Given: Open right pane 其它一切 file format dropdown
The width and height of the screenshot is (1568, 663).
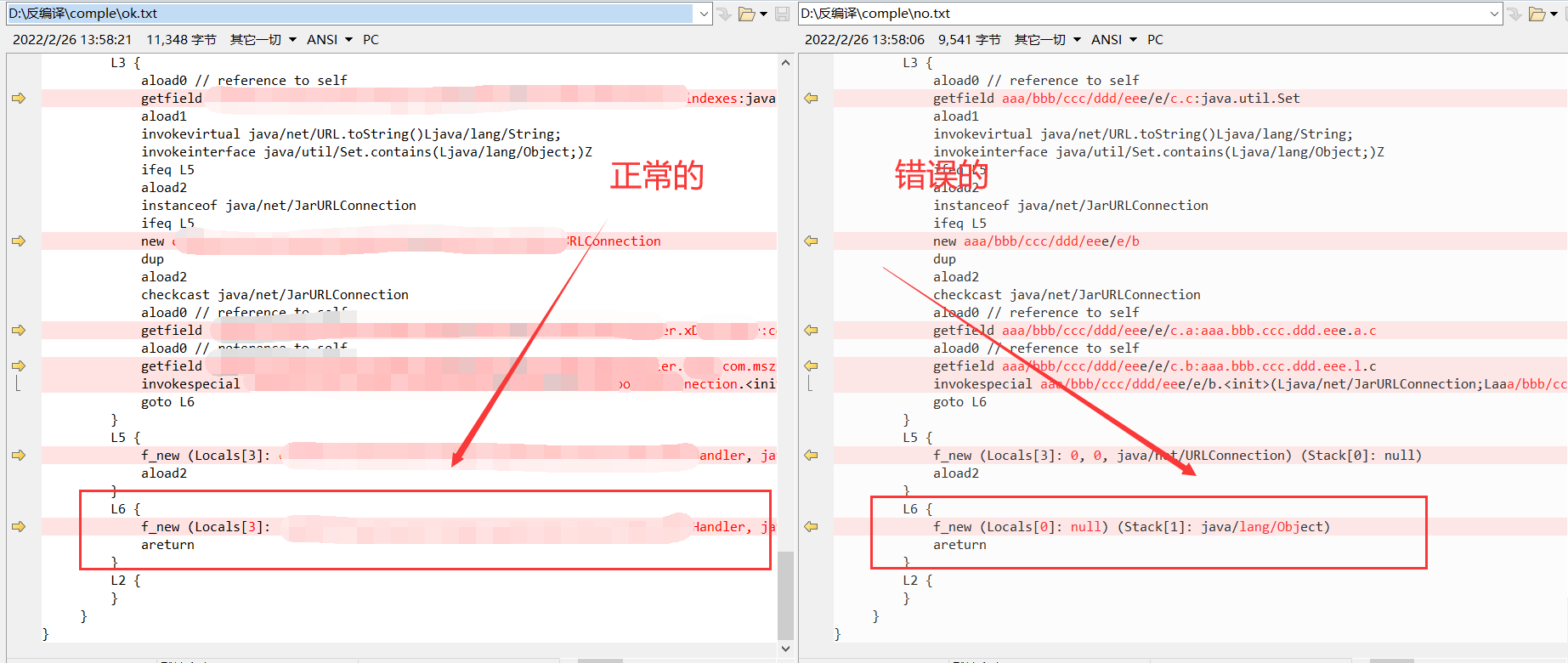Looking at the screenshot, I should coord(1048,40).
